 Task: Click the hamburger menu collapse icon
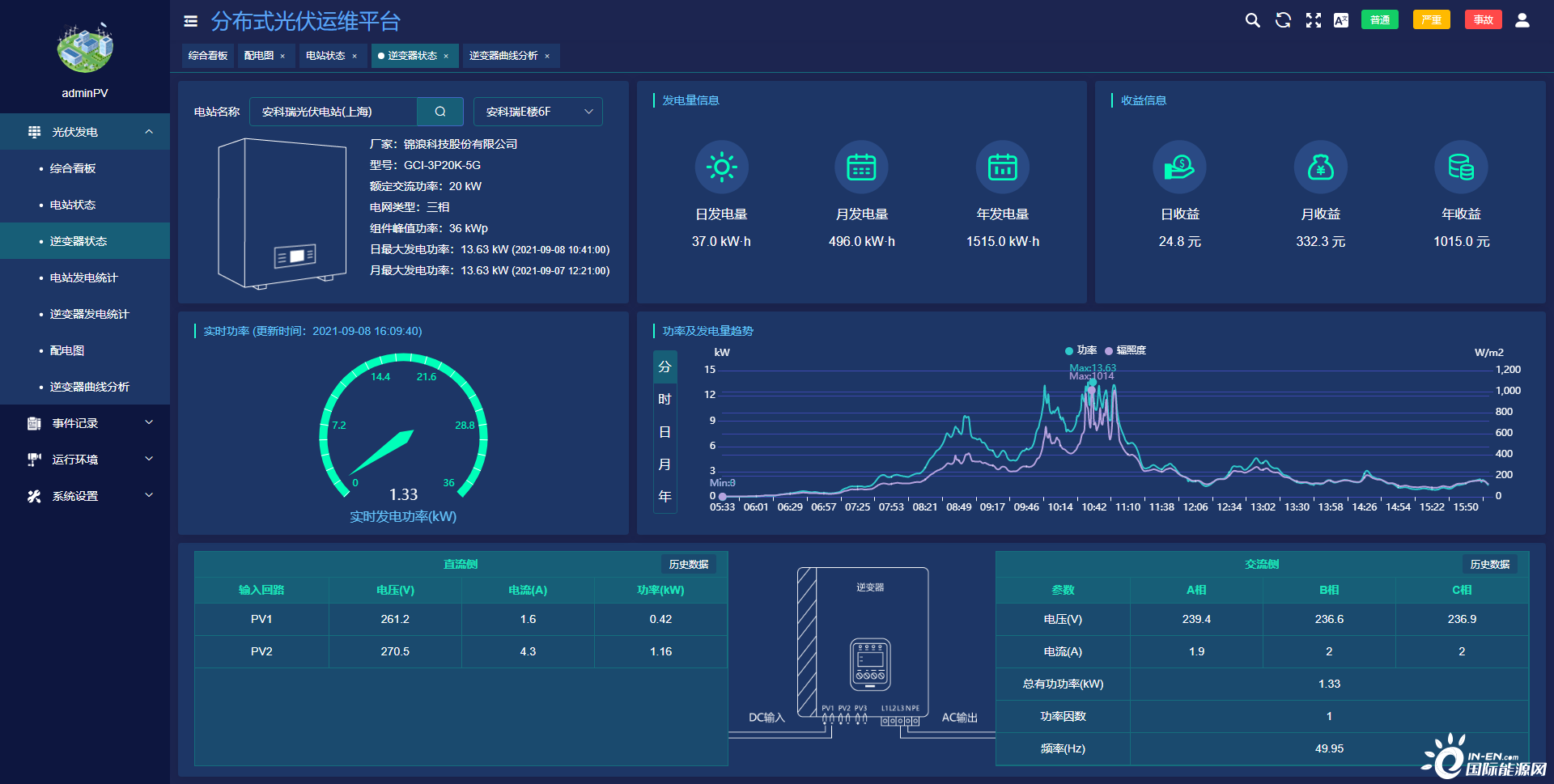point(191,21)
